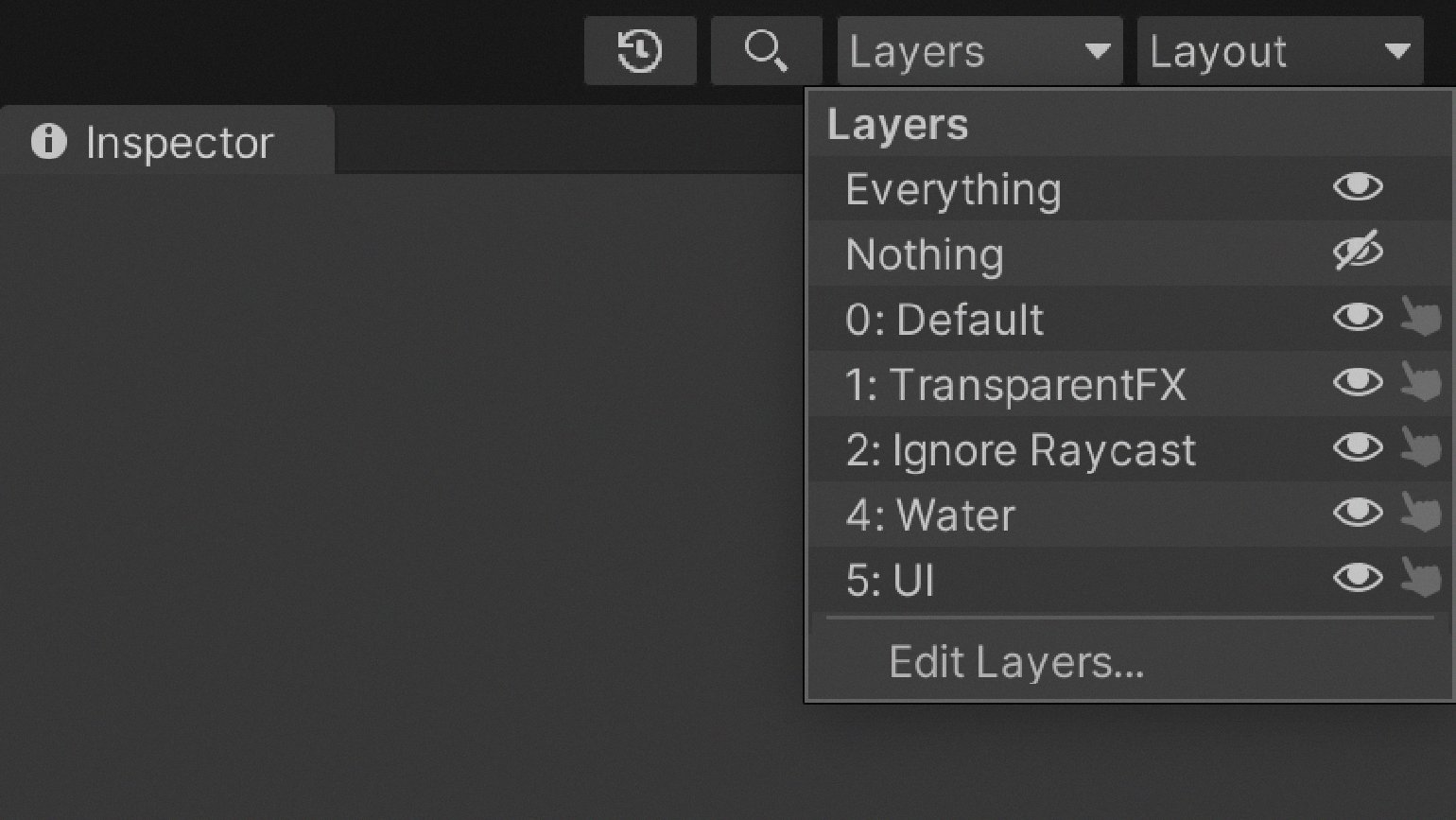Hide the Default layer visibility eye
This screenshot has height=820, width=1456.
(1358, 317)
